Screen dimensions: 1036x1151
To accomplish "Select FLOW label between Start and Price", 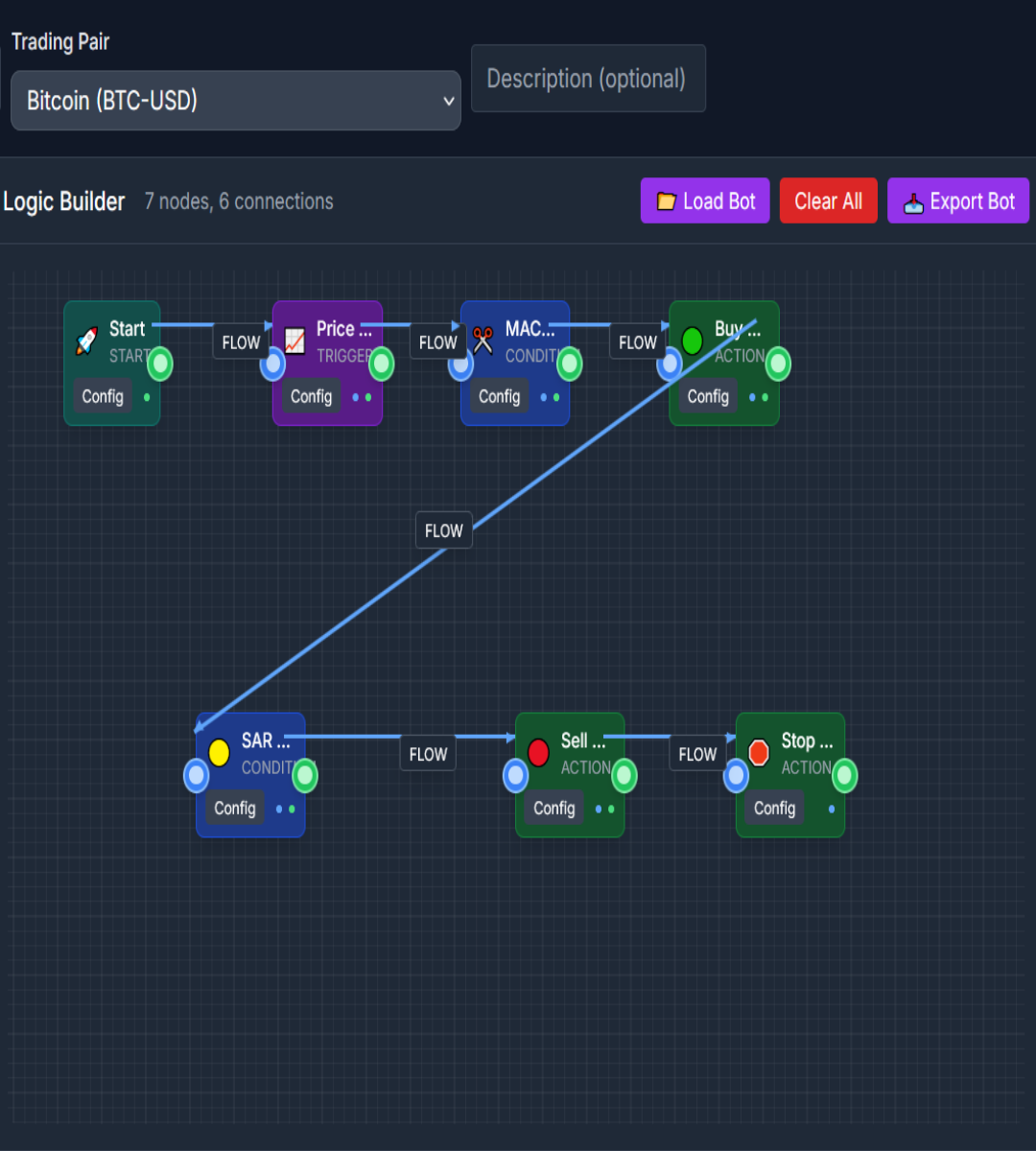I will tap(241, 342).
